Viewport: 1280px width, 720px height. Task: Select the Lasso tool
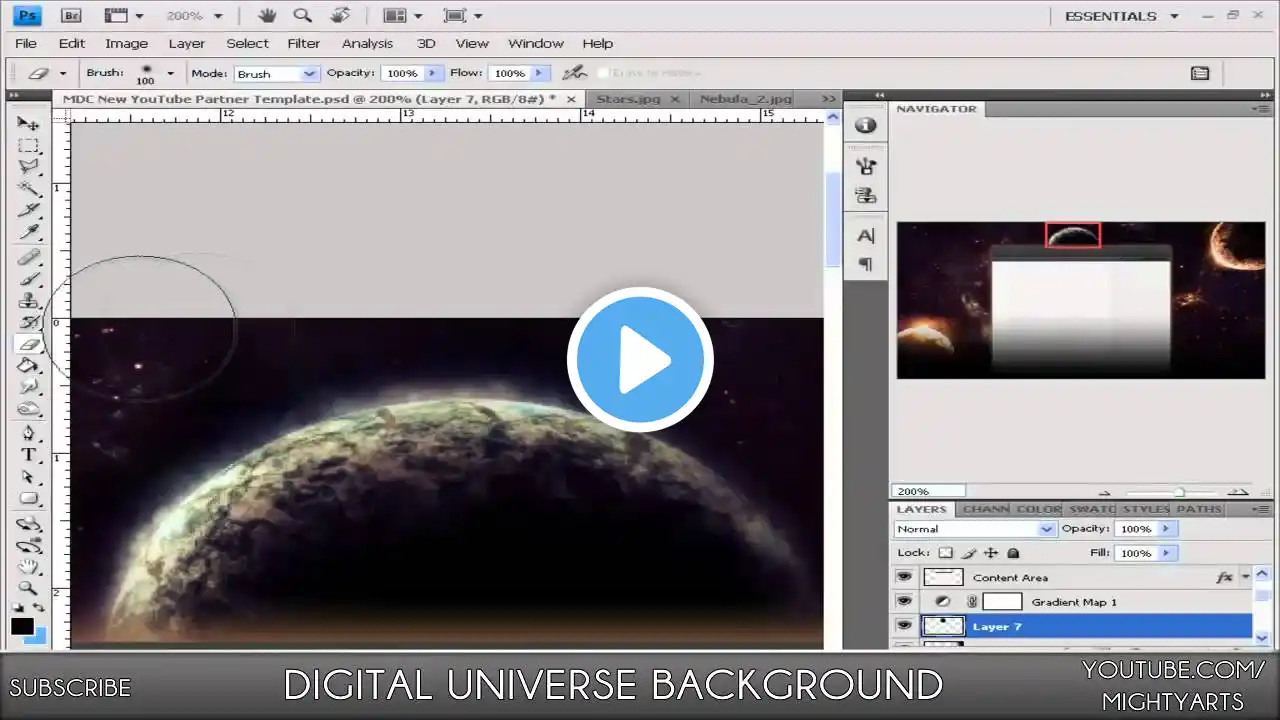coord(28,166)
